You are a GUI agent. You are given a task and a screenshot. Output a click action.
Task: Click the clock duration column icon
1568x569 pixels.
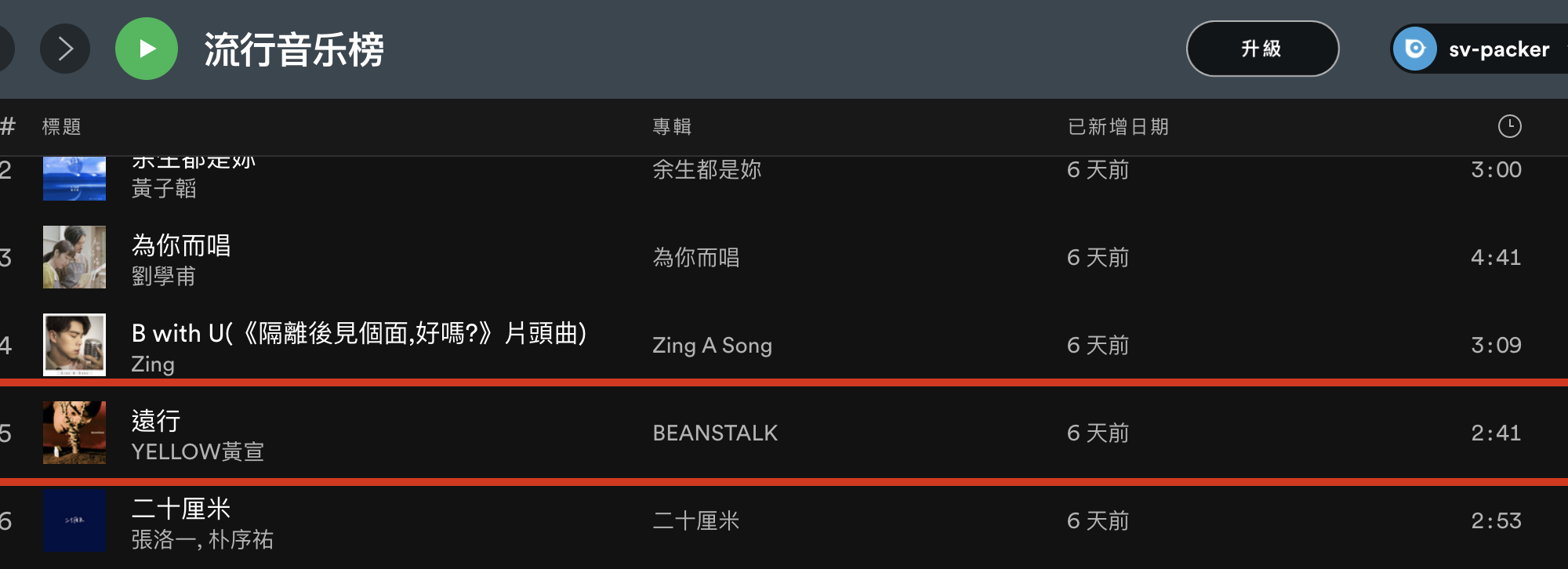pos(1508,126)
